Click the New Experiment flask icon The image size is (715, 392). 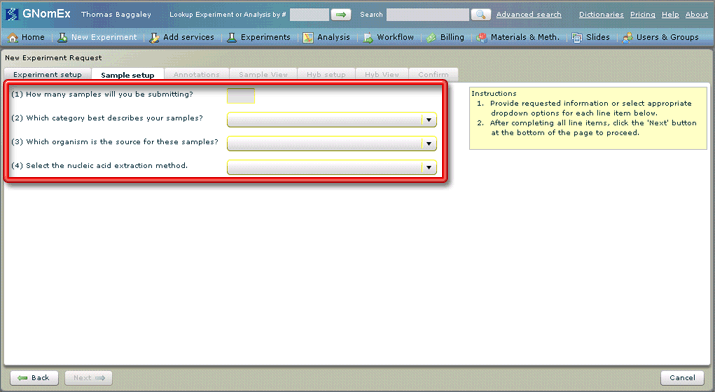pos(62,37)
